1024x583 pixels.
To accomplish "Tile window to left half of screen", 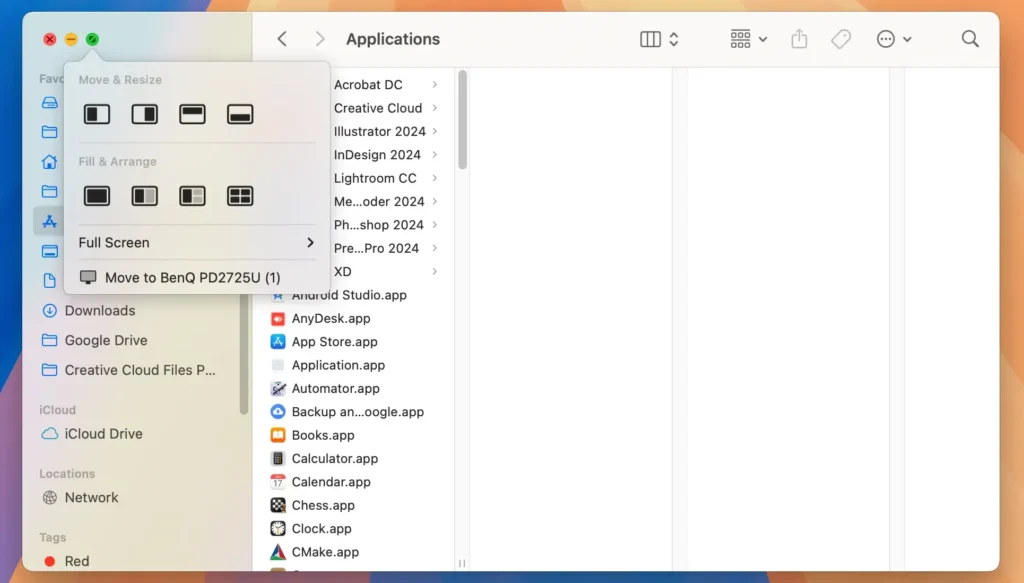I will coord(97,114).
